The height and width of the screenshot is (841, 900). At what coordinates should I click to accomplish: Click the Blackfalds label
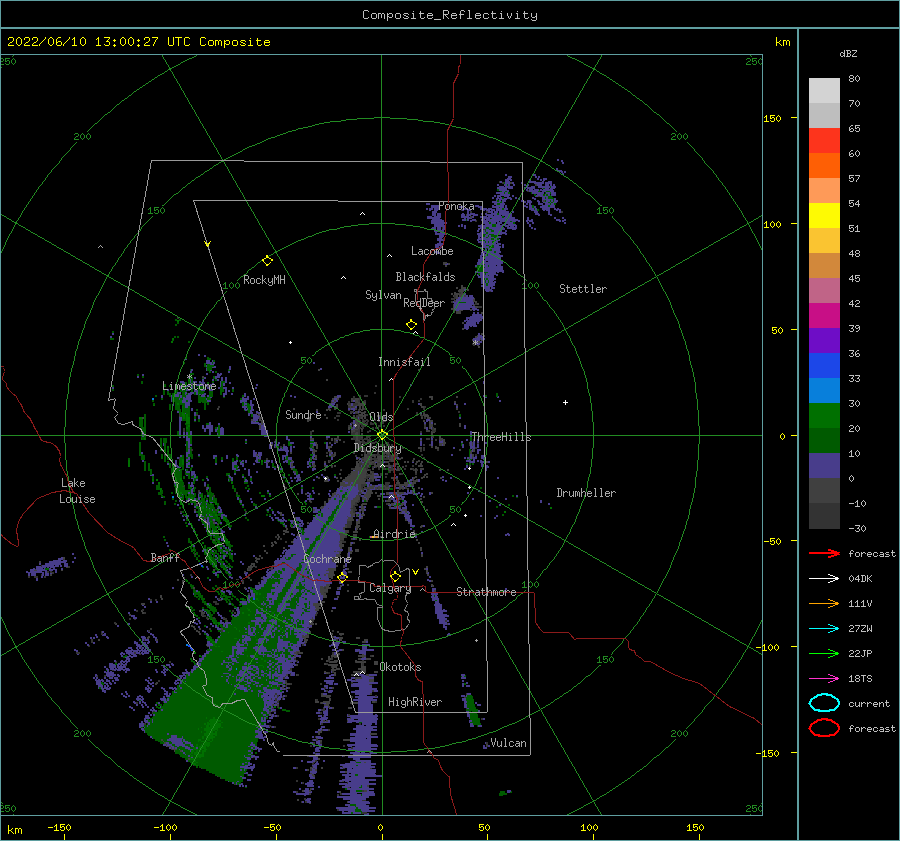pyautogui.click(x=425, y=277)
